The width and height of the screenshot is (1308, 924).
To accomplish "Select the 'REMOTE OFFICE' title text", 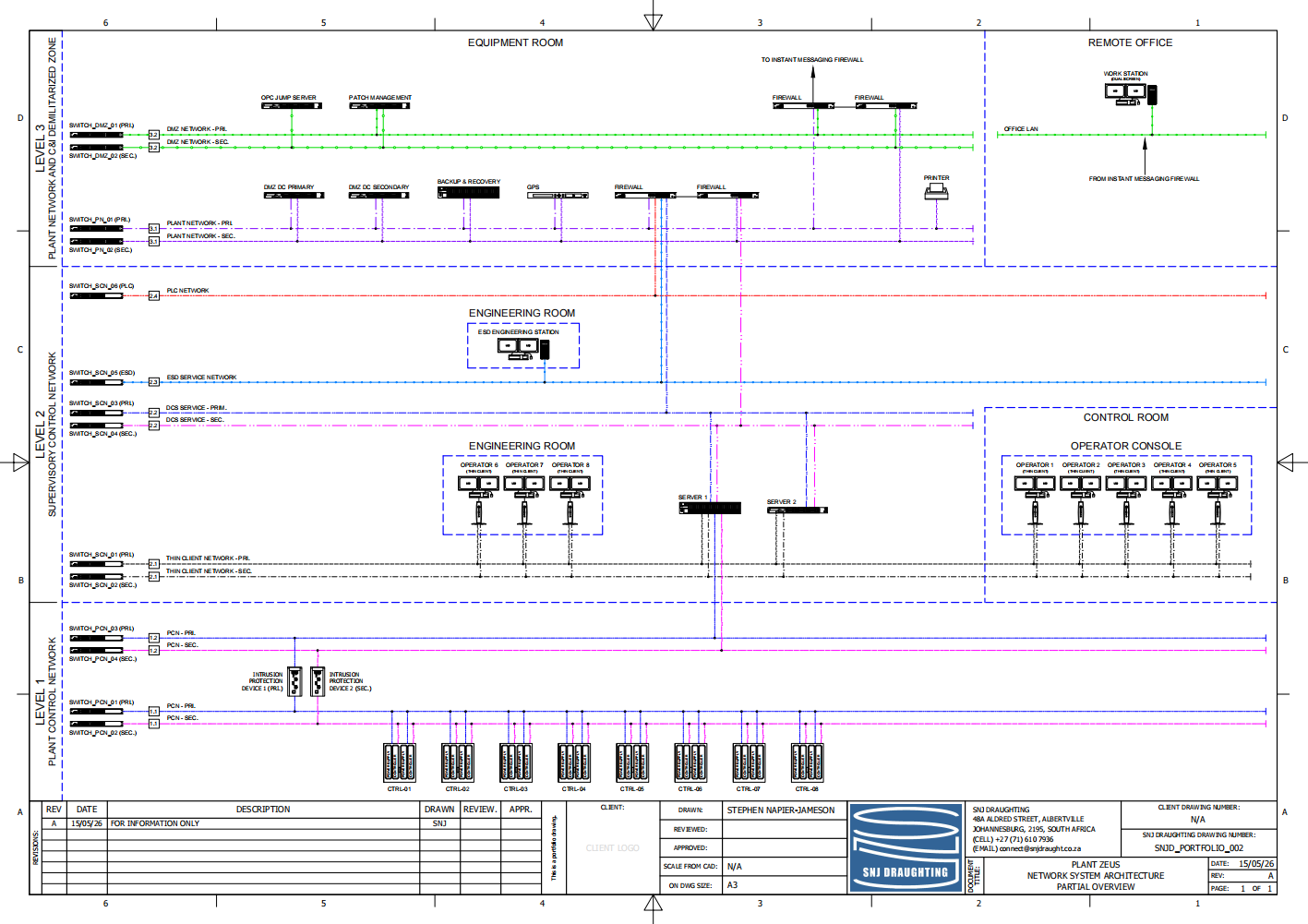I will click(1130, 42).
